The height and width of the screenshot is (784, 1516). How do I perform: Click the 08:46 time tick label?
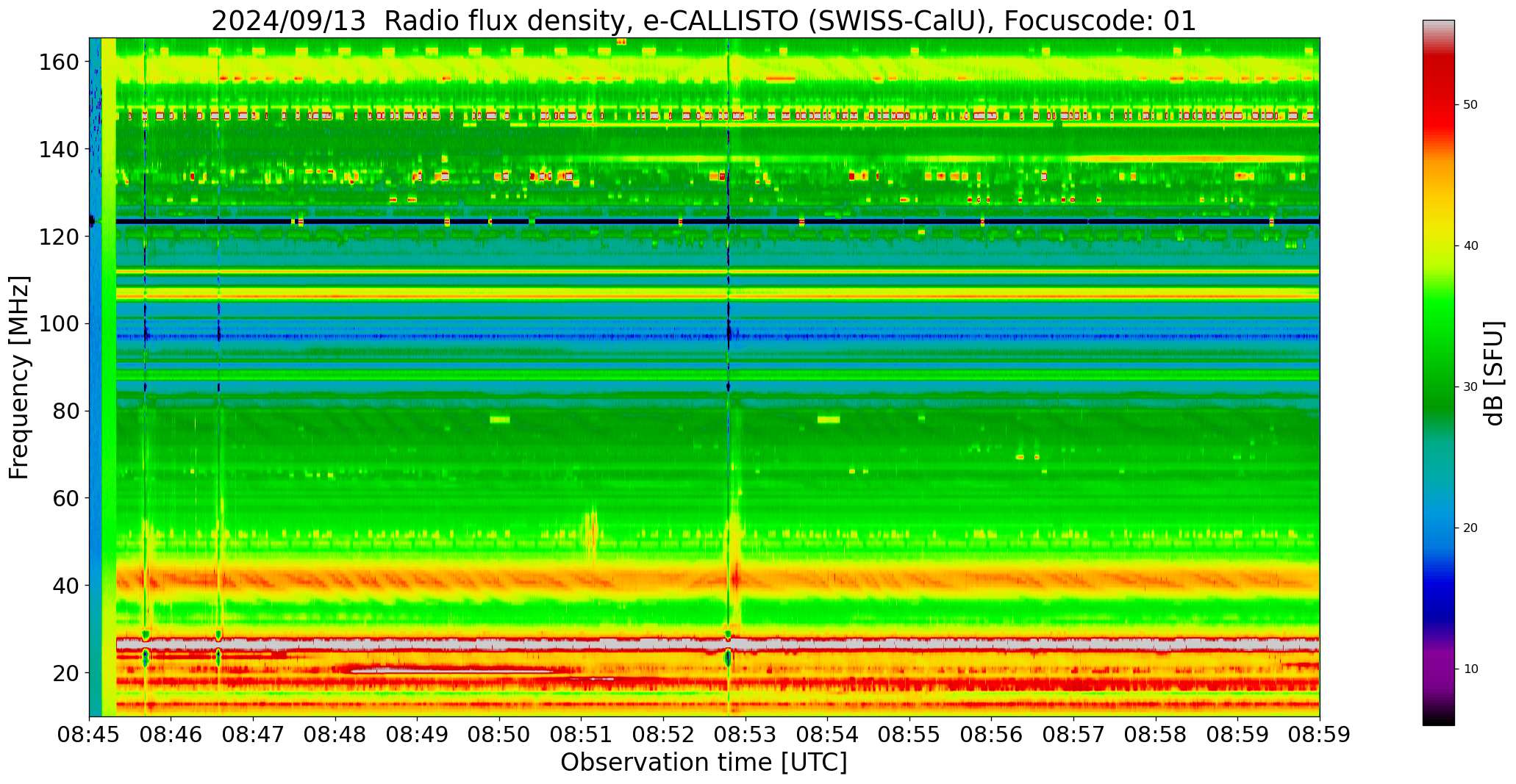click(x=171, y=735)
